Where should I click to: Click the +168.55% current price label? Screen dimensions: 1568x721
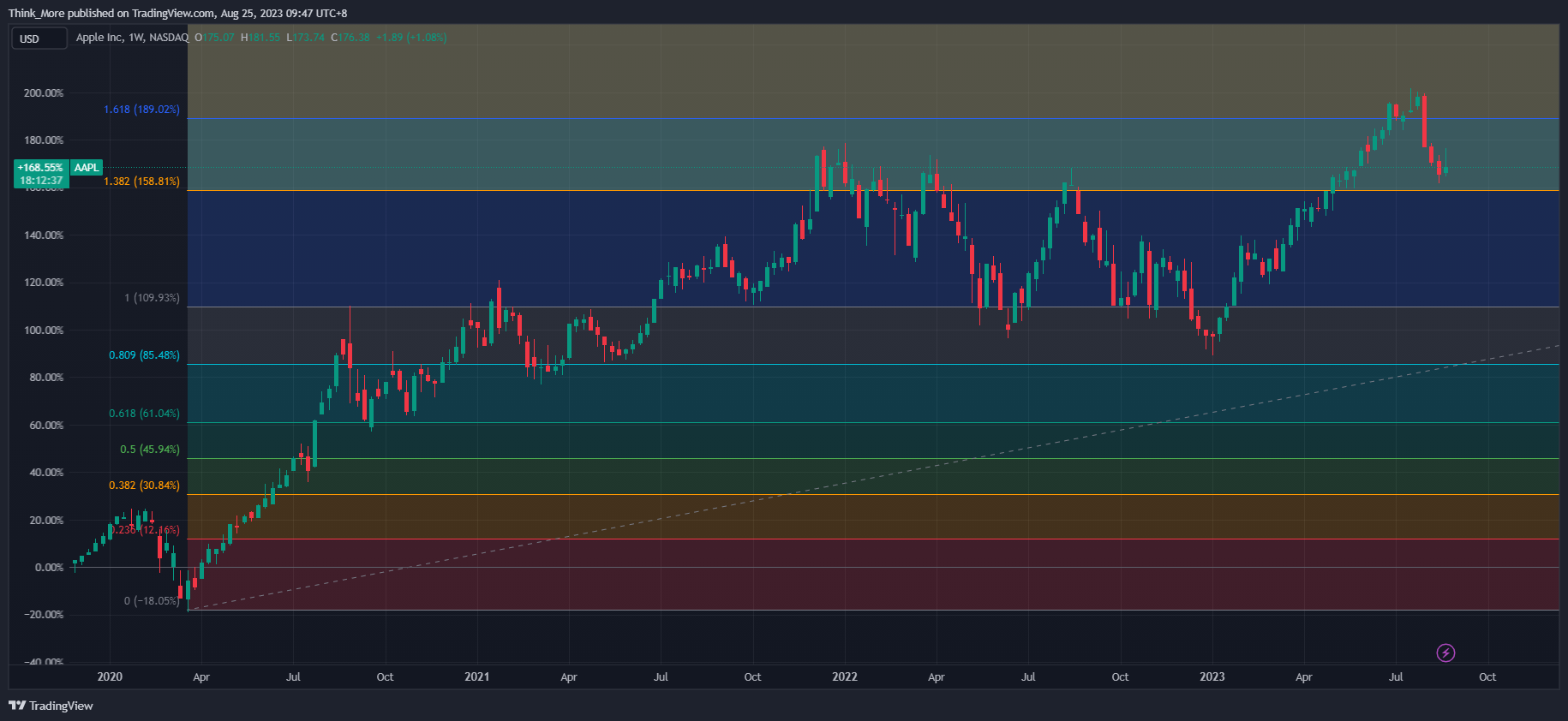point(40,168)
